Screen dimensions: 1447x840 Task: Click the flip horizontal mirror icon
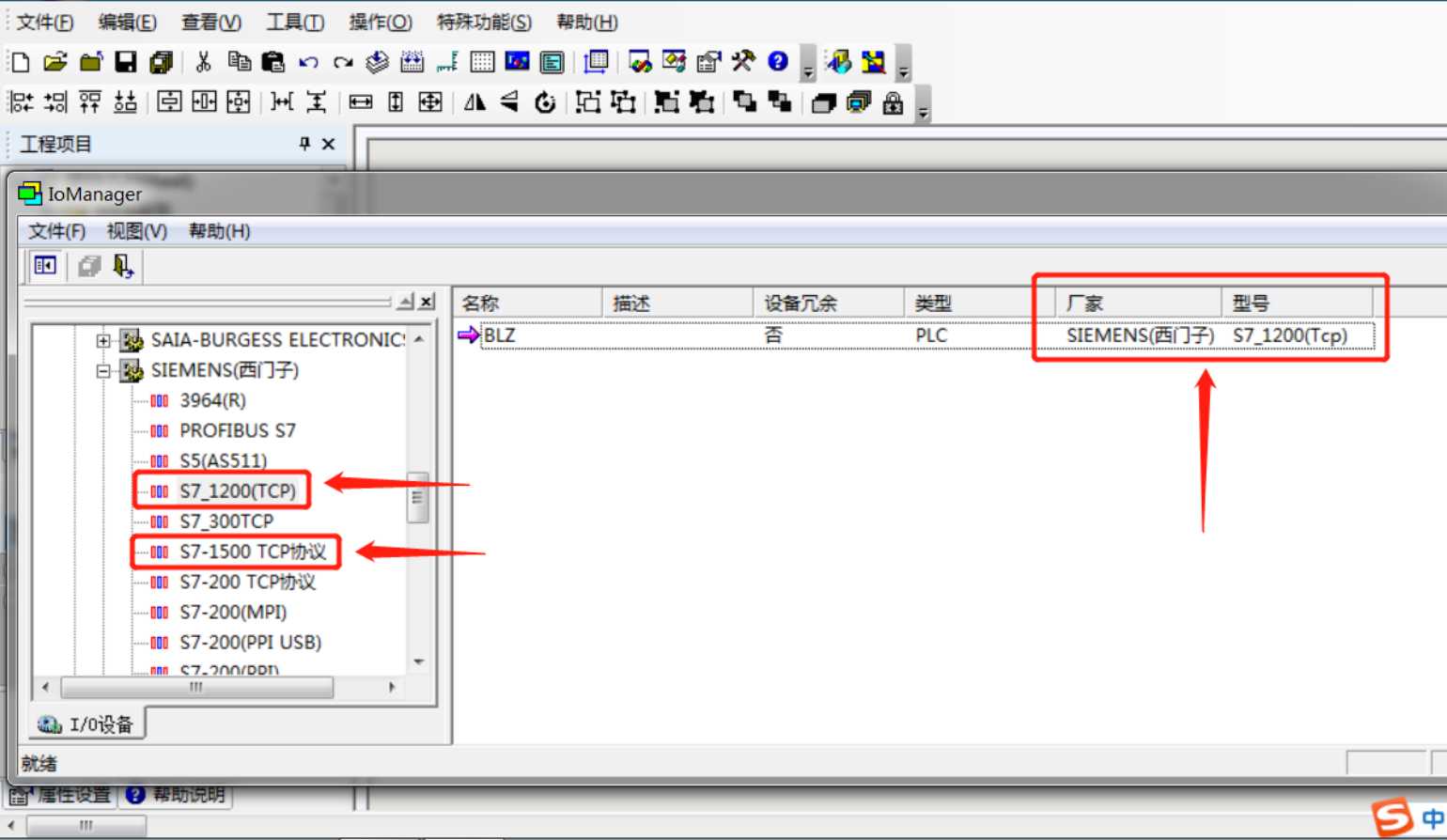(475, 102)
